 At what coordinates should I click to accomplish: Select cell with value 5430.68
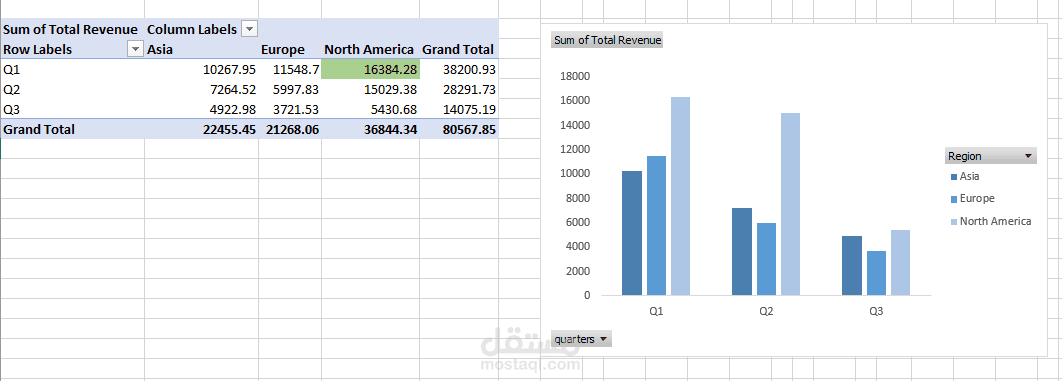(370, 109)
